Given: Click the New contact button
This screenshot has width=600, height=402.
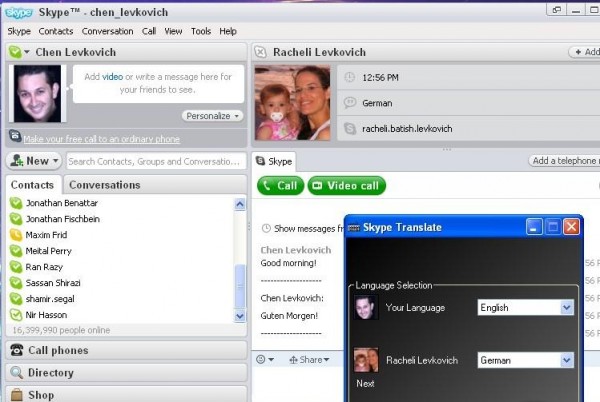Looking at the screenshot, I should [34, 161].
